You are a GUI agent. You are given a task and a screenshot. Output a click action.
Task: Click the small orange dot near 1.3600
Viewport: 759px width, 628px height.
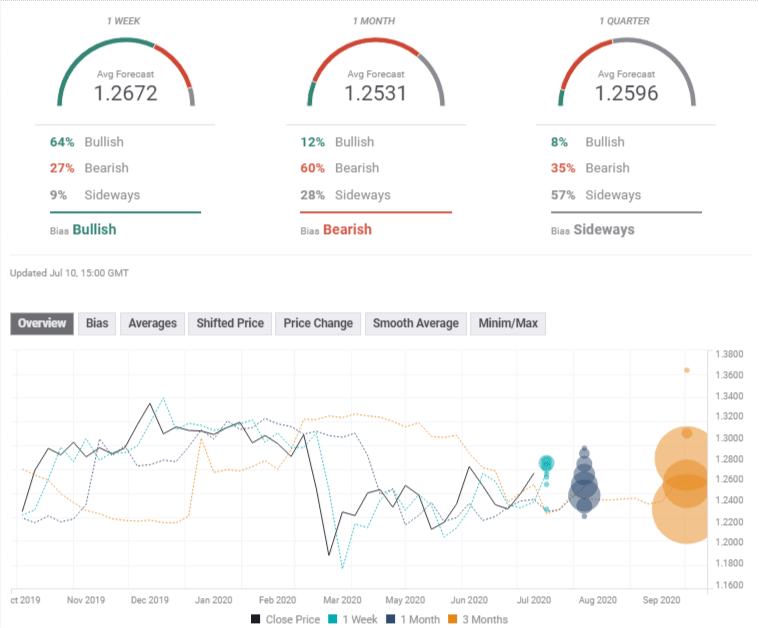686,370
